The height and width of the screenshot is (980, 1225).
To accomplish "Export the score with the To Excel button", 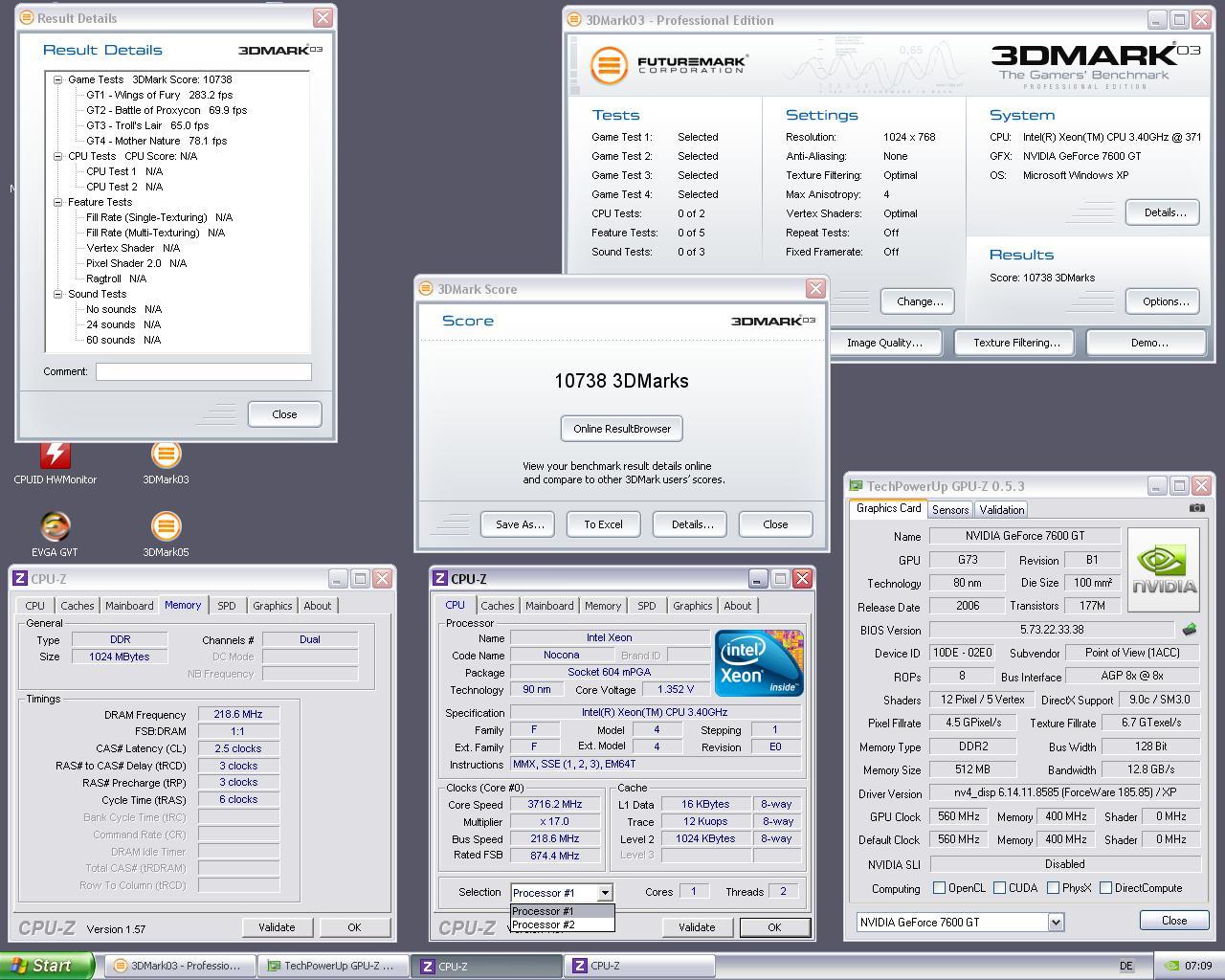I will click(x=603, y=524).
